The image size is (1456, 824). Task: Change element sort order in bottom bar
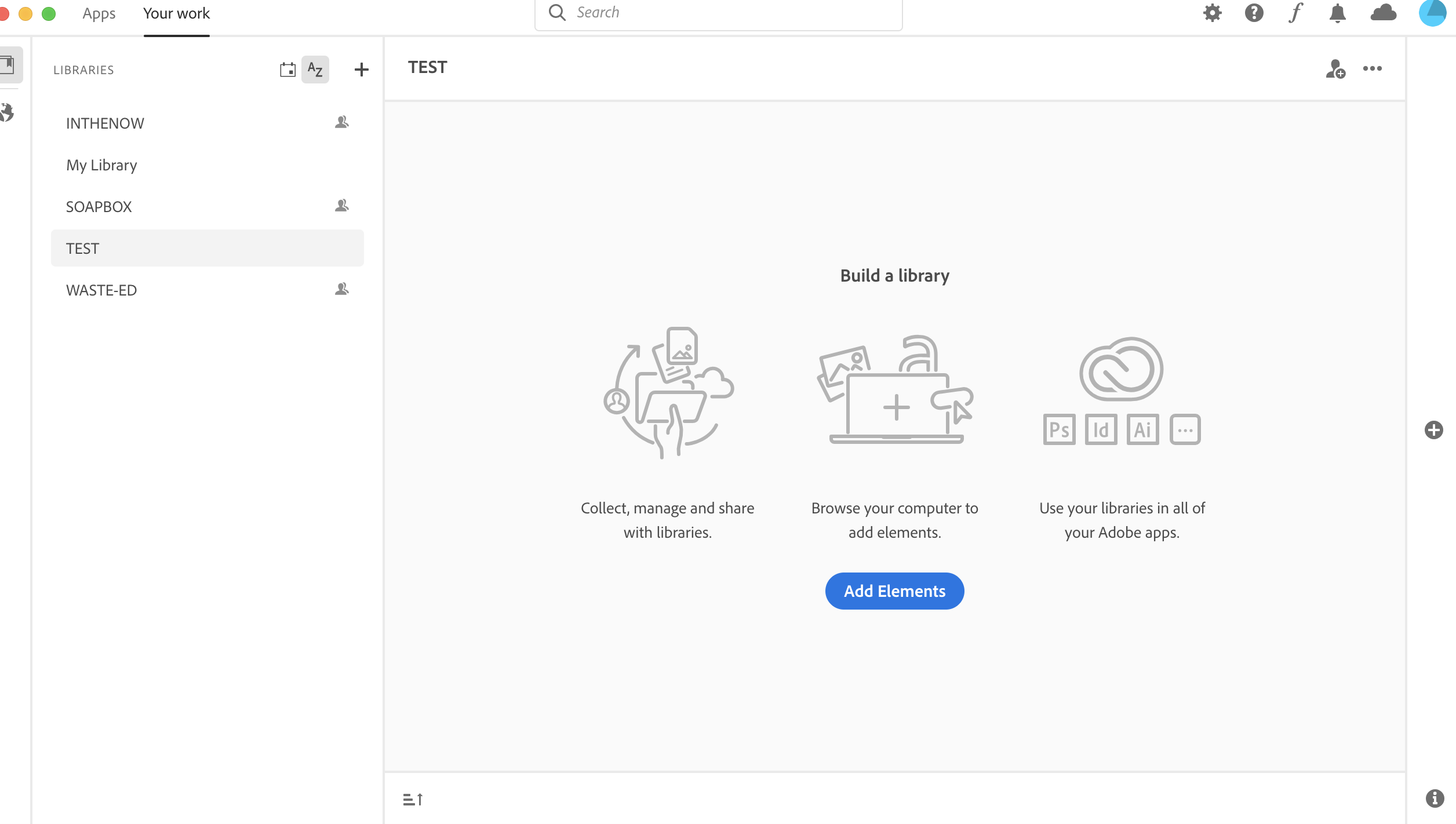coord(413,799)
